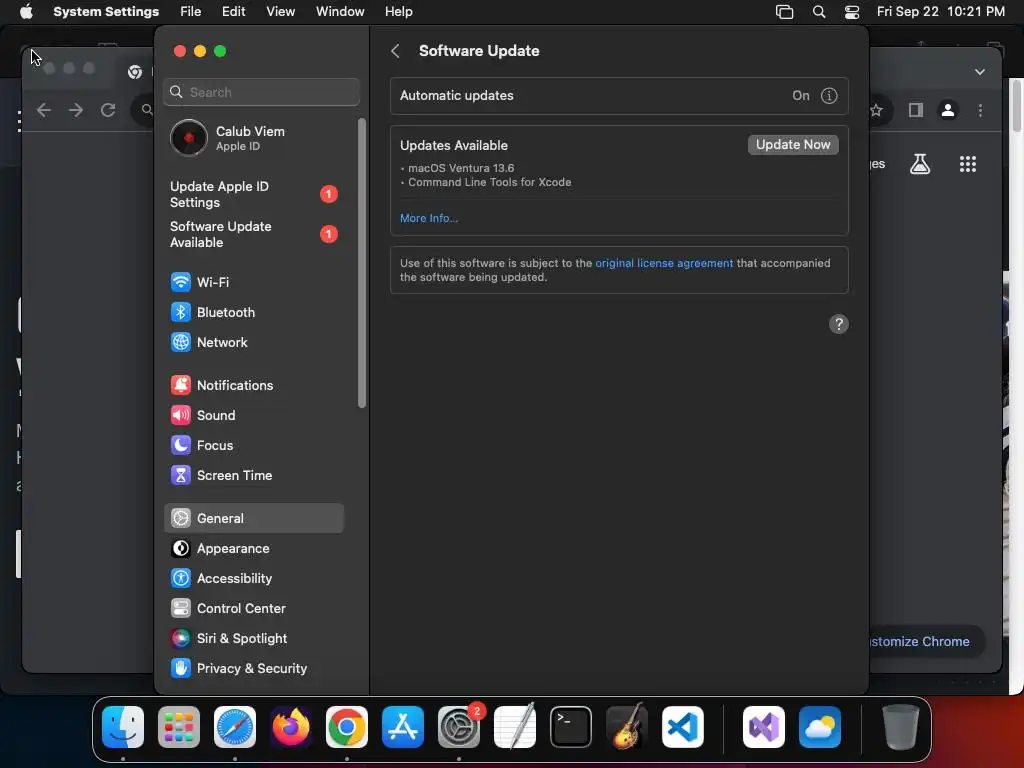Open the More Info link
Image resolution: width=1024 pixels, height=768 pixels.
pos(428,218)
